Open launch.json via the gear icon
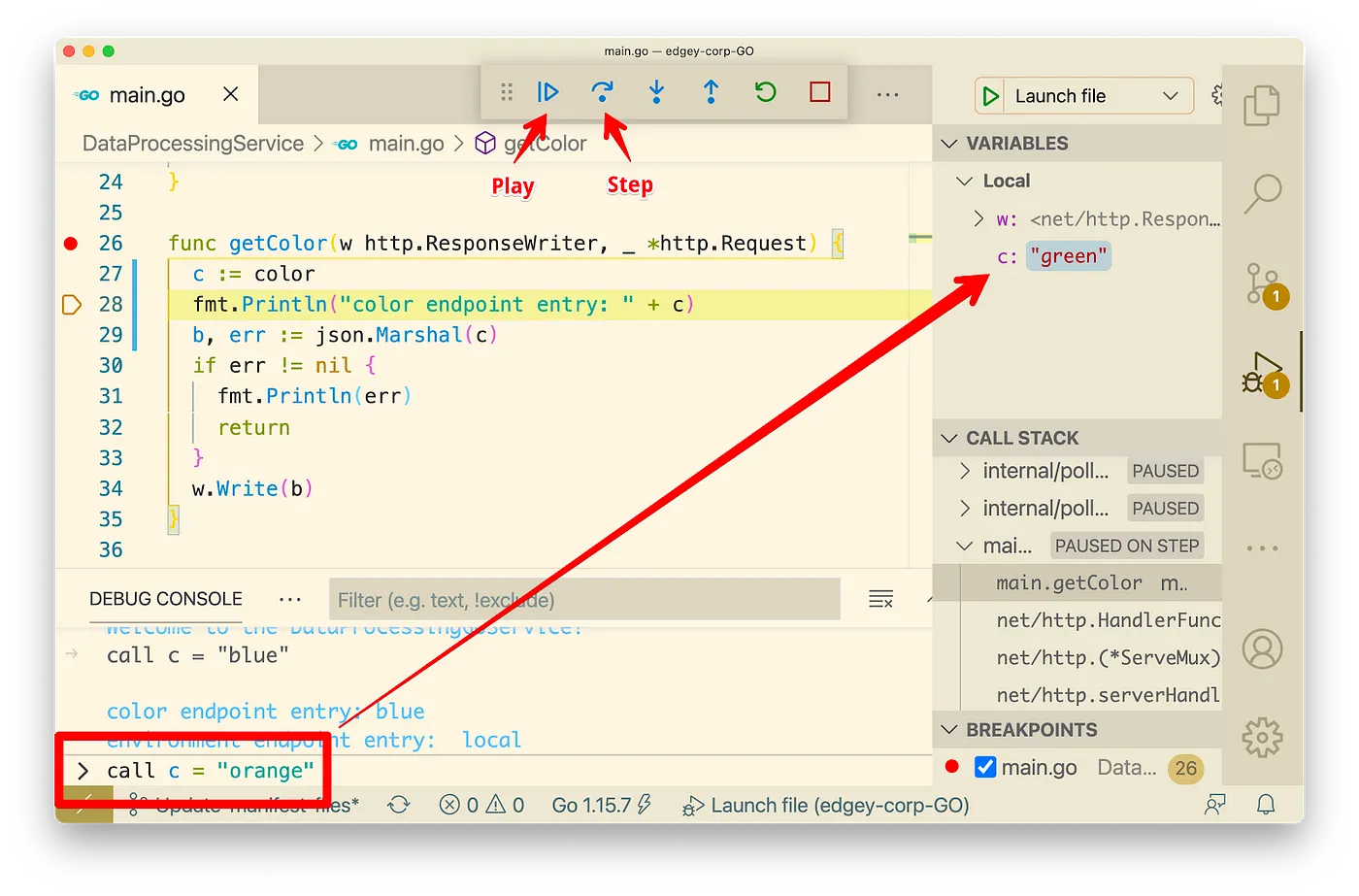Viewport: 1359px width, 896px height. tap(1217, 95)
